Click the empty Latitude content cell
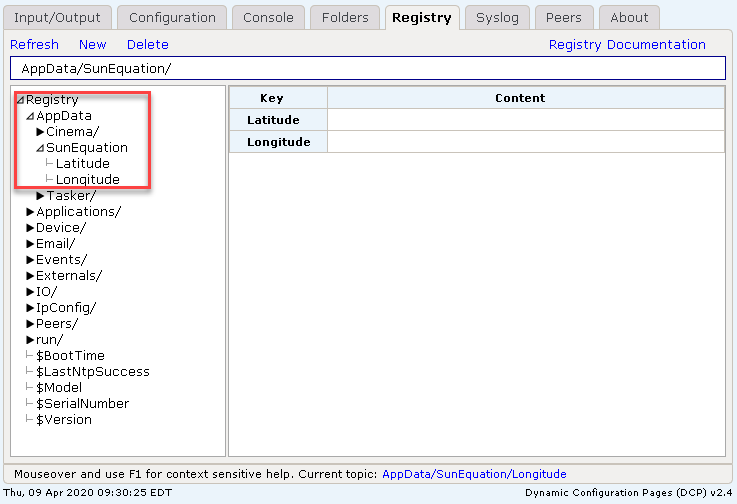The width and height of the screenshot is (737, 504). point(526,120)
